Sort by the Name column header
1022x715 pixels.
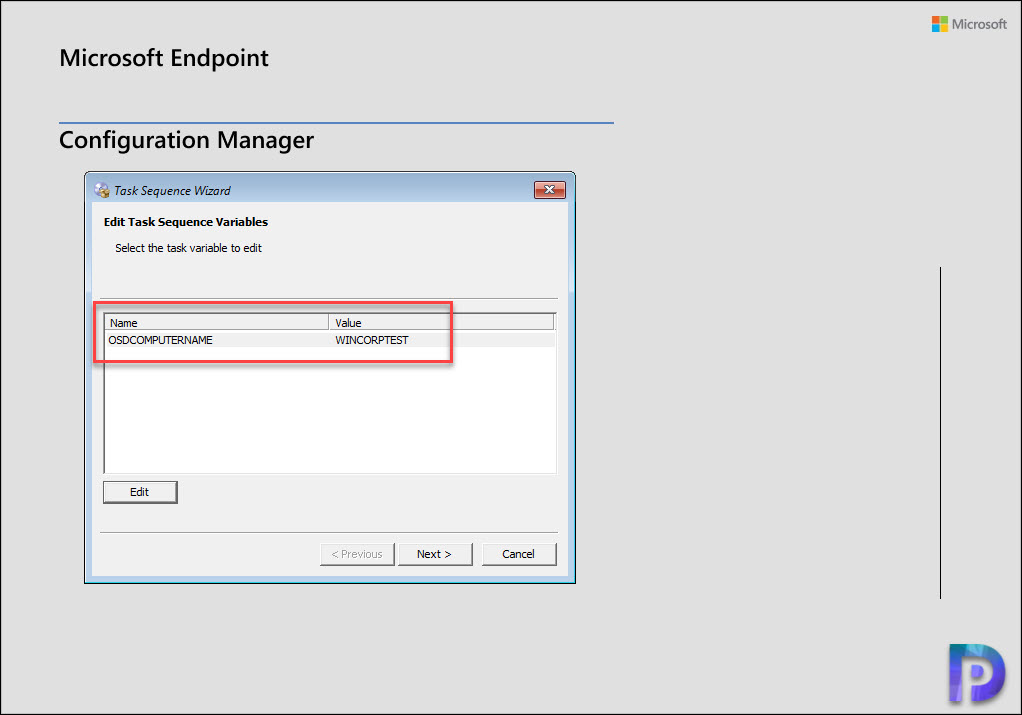point(216,323)
